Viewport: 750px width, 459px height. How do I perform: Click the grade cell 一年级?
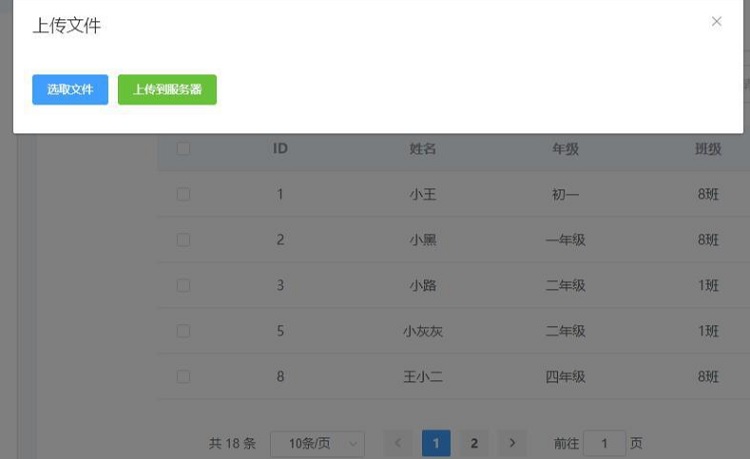(565, 240)
